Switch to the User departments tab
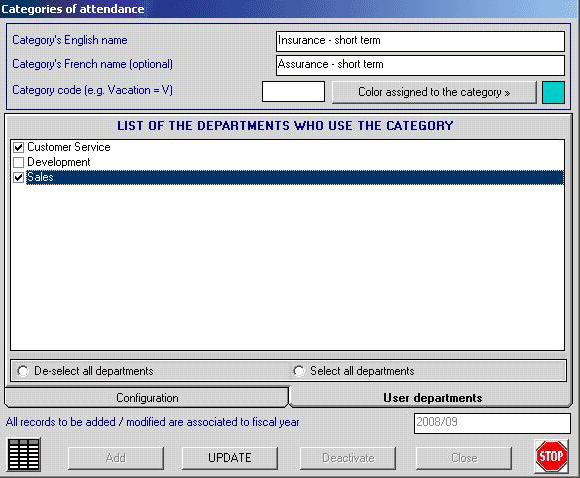This screenshot has width=580, height=478. 432,398
